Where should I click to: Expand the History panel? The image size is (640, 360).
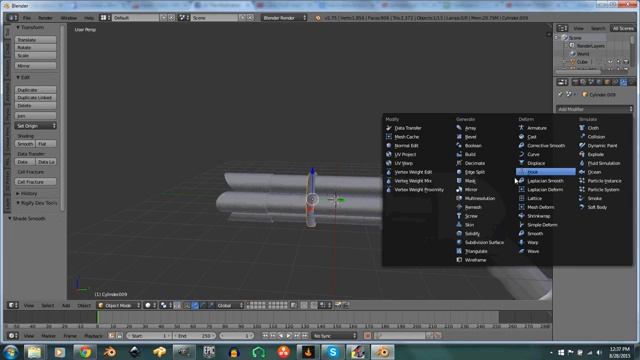click(27, 193)
